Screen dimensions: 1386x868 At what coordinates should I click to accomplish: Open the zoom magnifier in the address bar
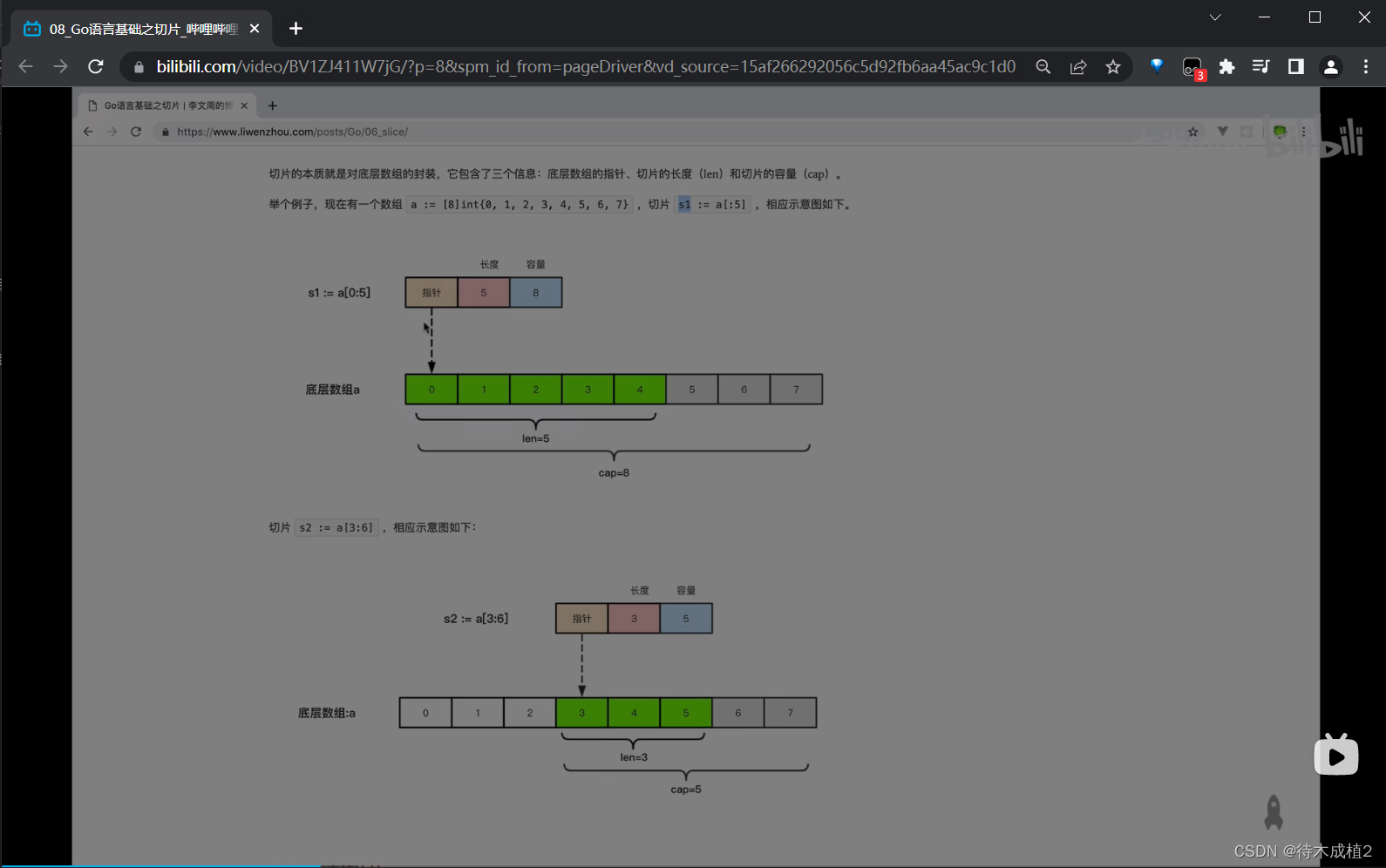[x=1043, y=66]
